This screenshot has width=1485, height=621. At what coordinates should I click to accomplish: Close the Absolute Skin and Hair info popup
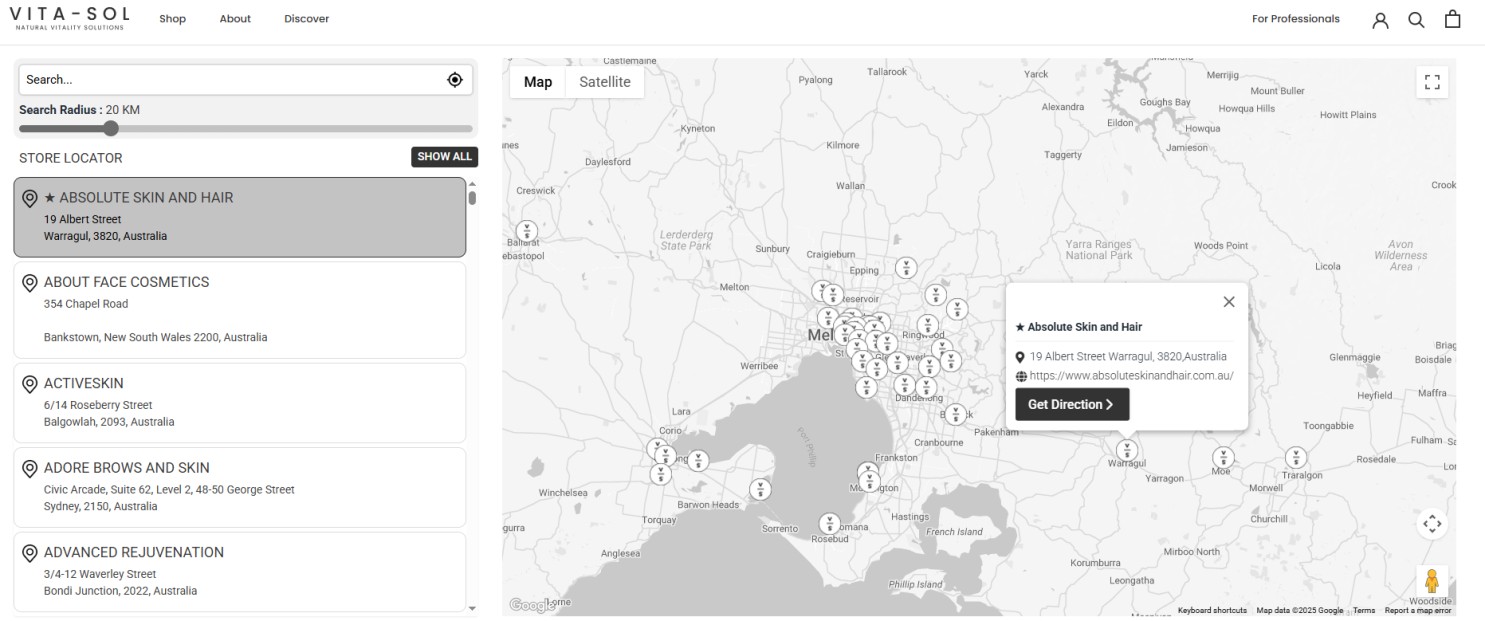click(x=1229, y=301)
